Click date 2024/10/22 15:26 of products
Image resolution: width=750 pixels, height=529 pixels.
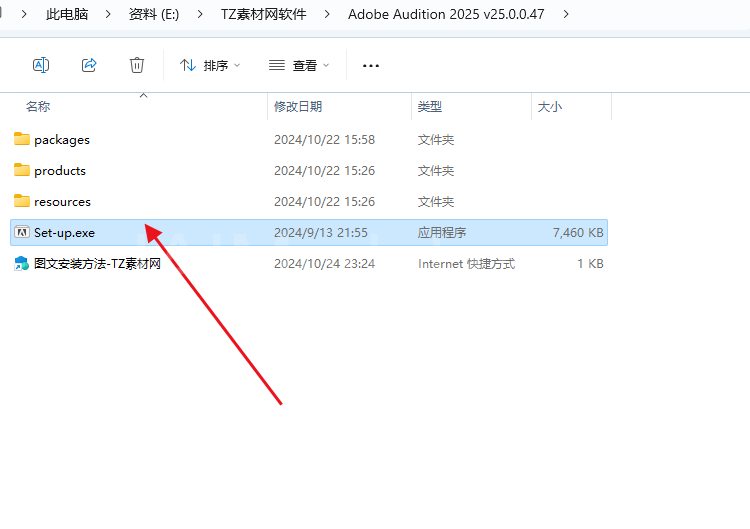pos(324,171)
